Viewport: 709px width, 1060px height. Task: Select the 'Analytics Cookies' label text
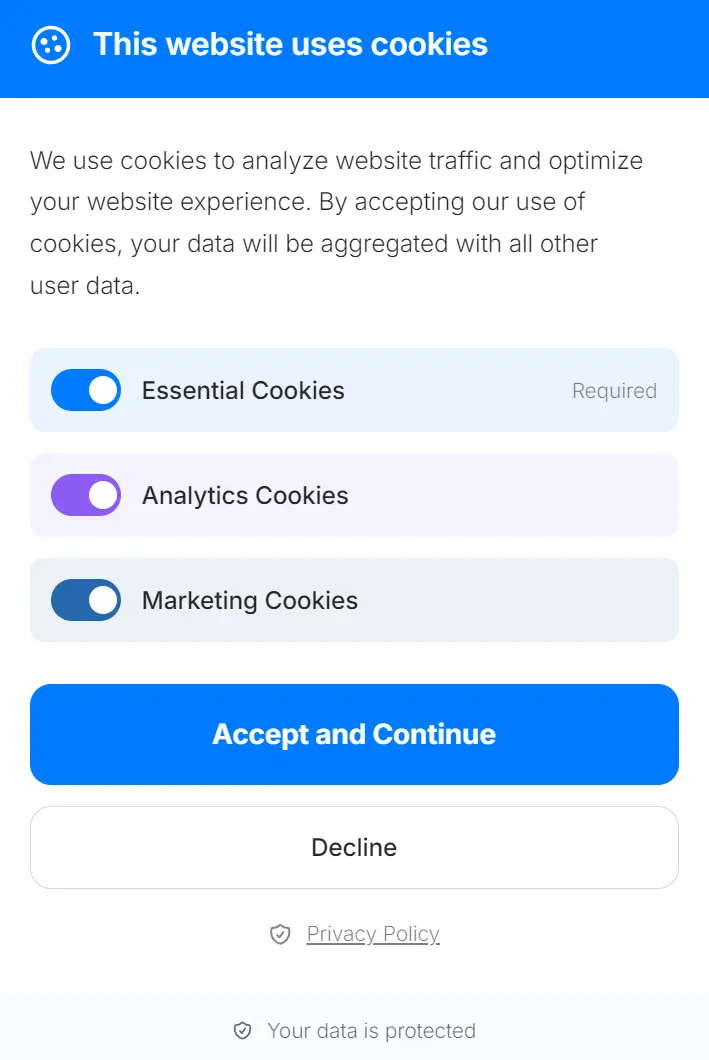[245, 495]
